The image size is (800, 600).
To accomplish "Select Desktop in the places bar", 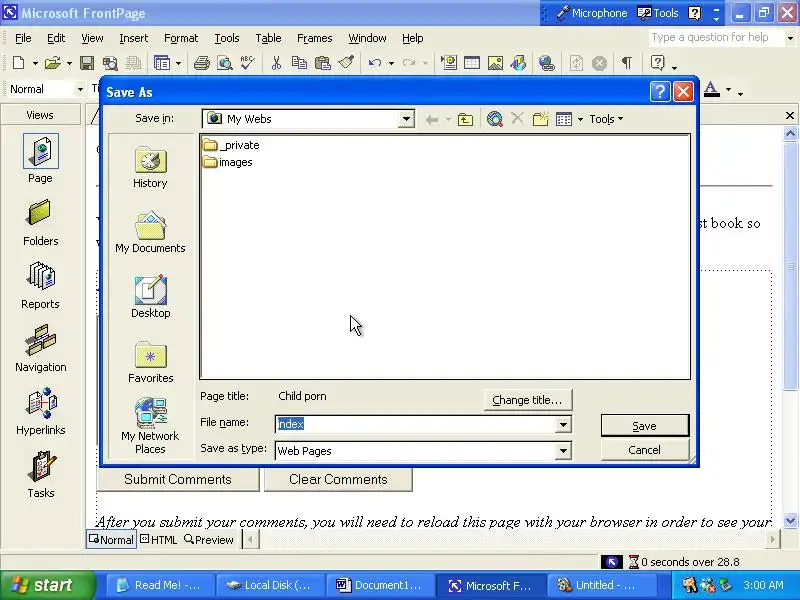I will coord(150,297).
